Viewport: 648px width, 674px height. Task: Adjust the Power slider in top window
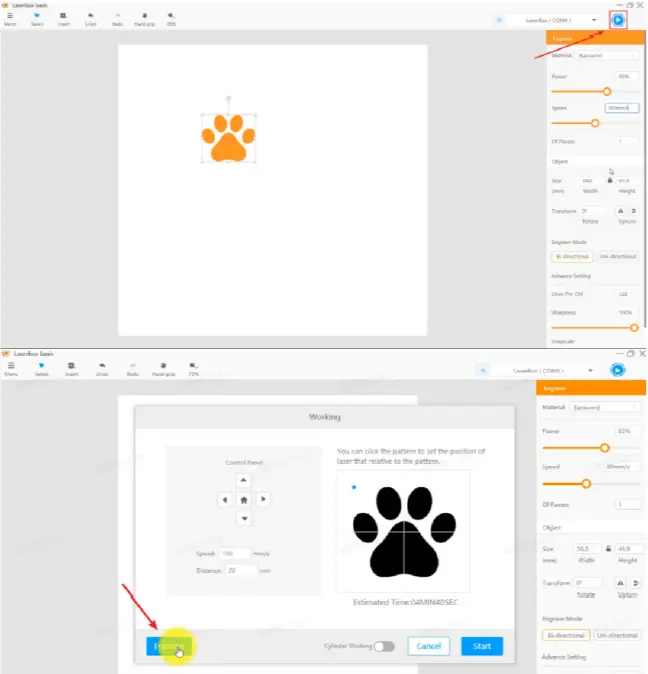[607, 92]
